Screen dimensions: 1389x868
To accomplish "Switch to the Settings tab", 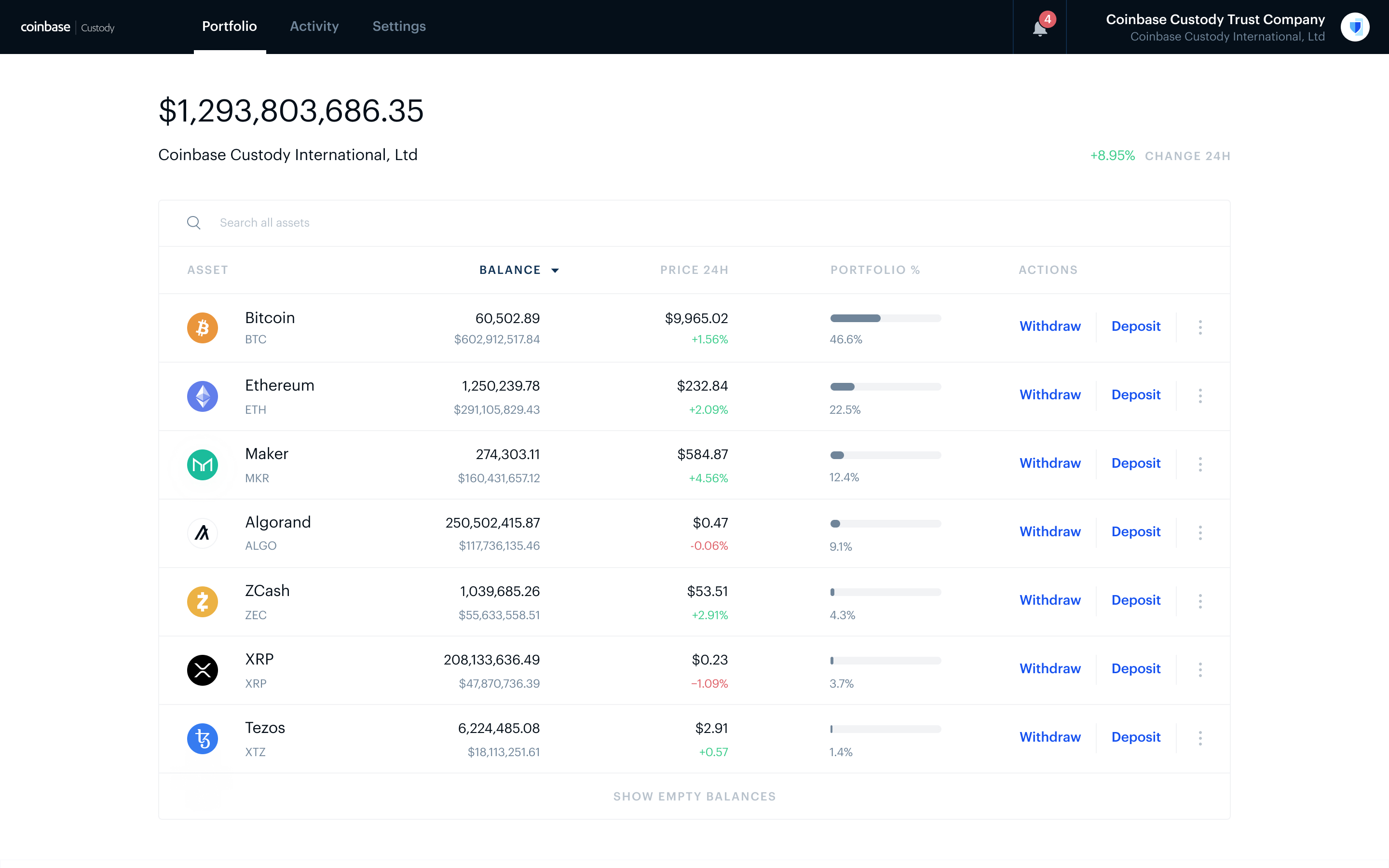I will click(399, 27).
